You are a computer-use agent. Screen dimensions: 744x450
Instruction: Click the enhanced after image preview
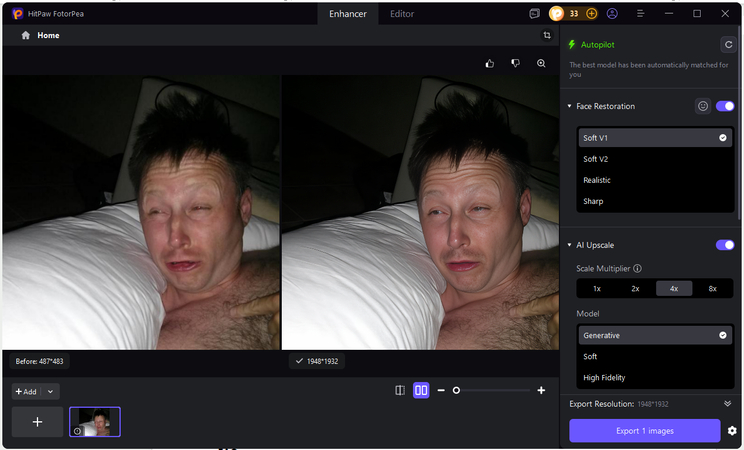(420, 213)
